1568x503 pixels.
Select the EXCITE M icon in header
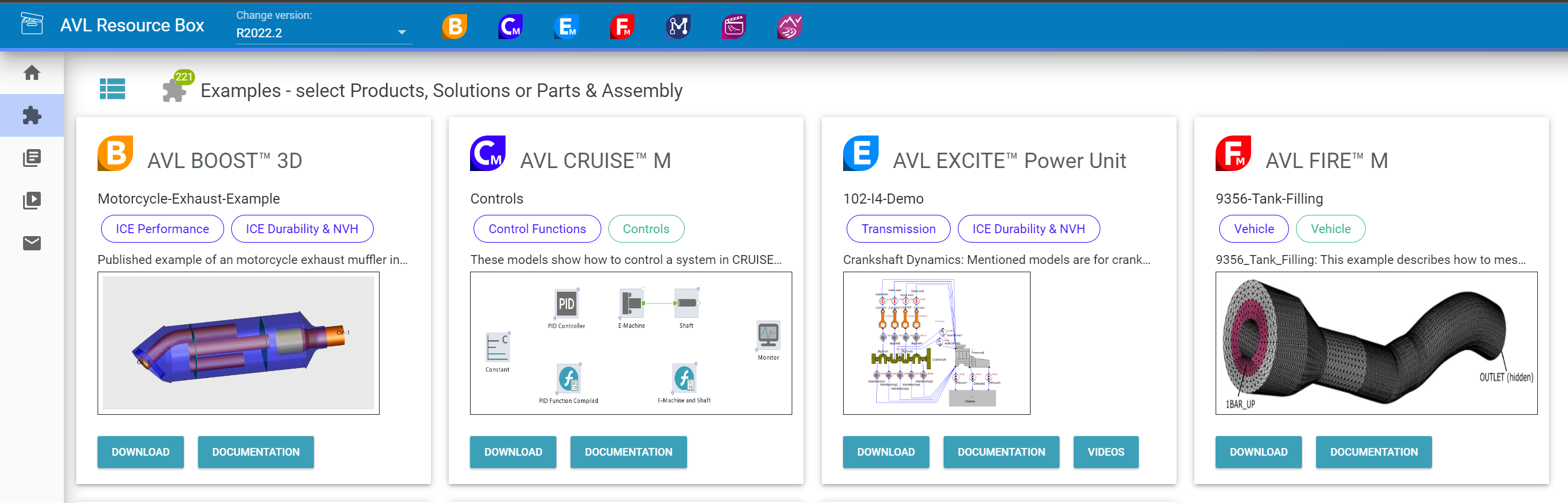566,26
